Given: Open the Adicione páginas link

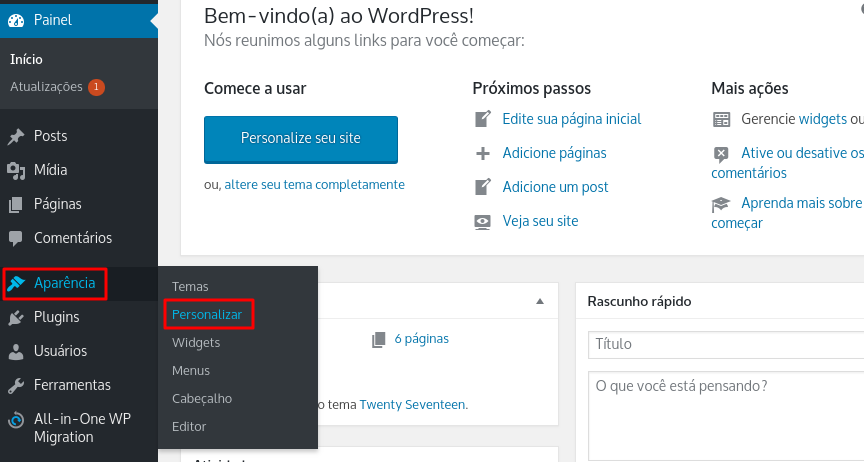Looking at the screenshot, I should [554, 153].
